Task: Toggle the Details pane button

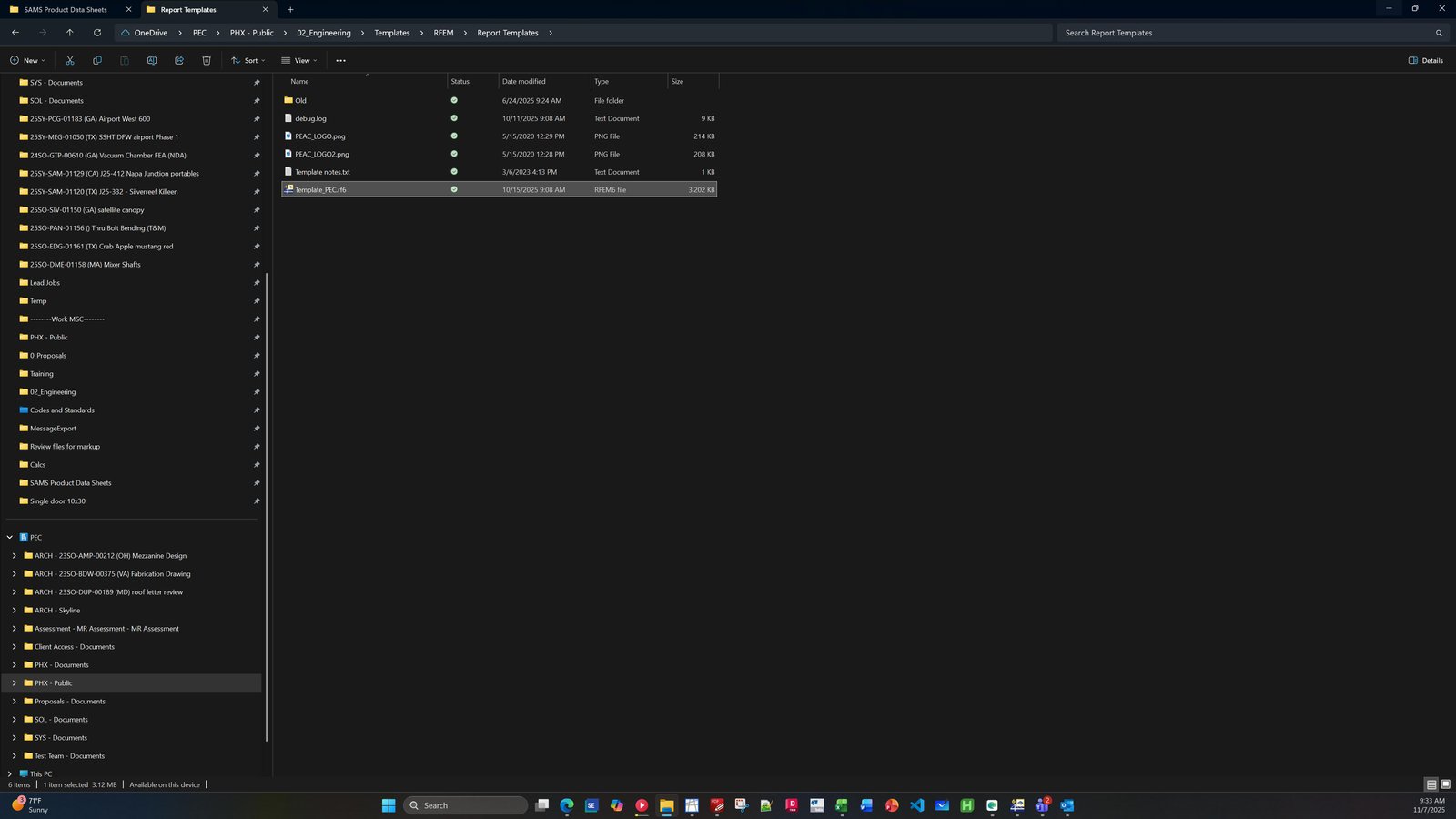Action: pos(1425,60)
